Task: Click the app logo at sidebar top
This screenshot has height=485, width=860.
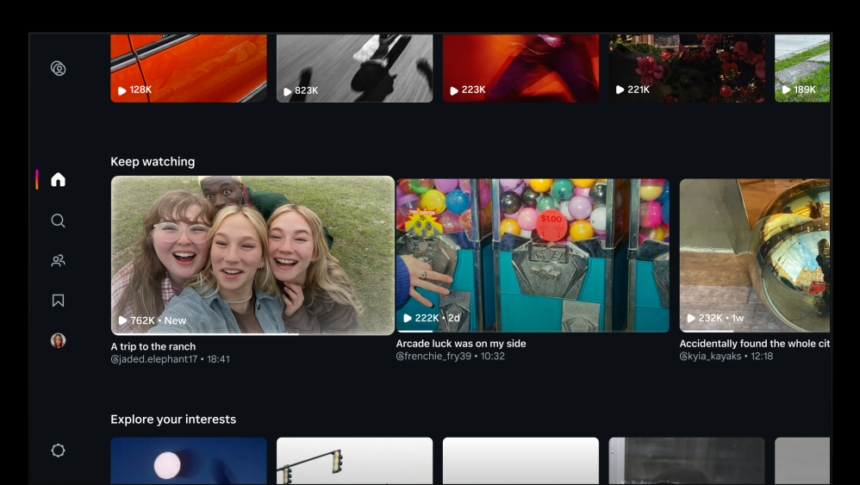Action: pos(58,69)
